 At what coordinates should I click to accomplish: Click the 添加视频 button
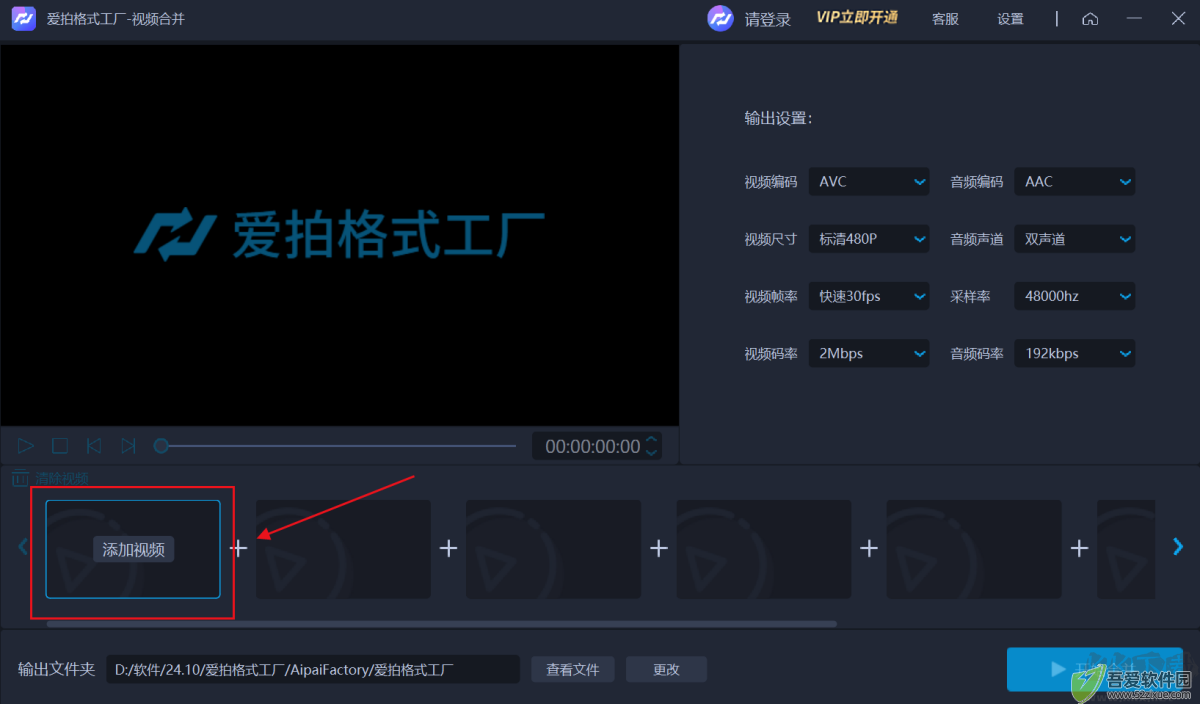pyautogui.click(x=134, y=549)
